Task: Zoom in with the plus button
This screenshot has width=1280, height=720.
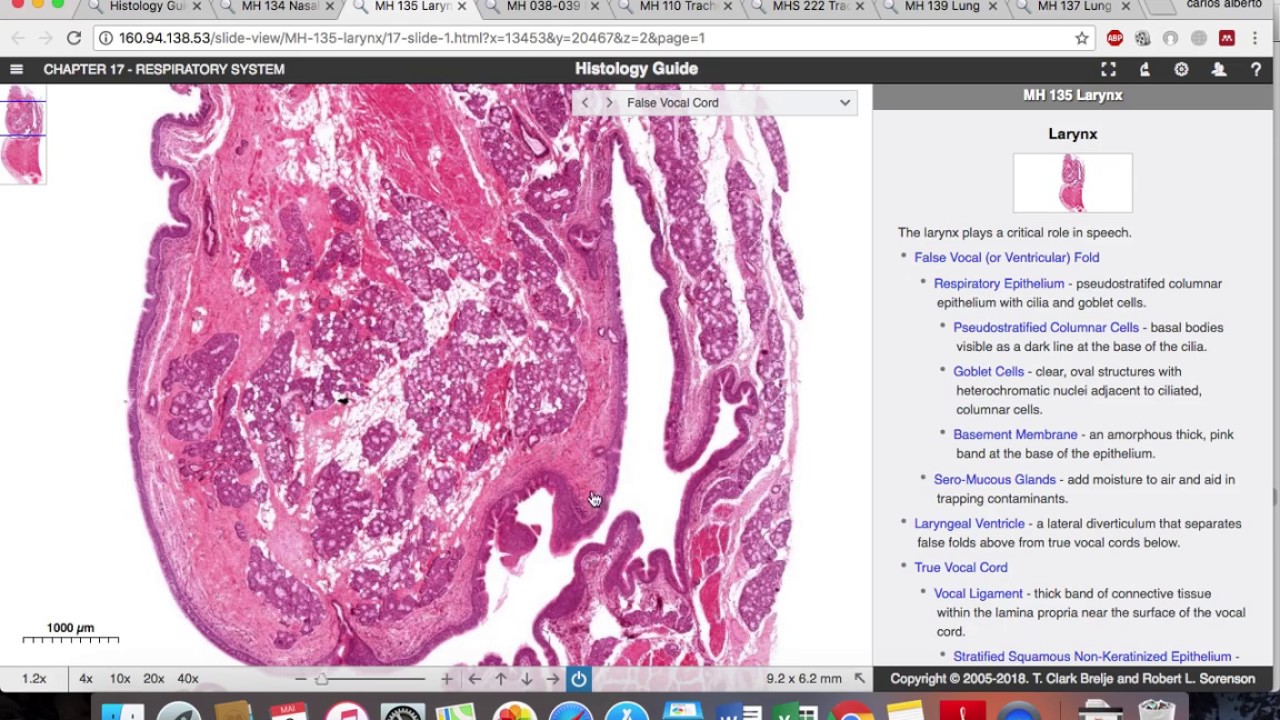Action: coord(446,679)
